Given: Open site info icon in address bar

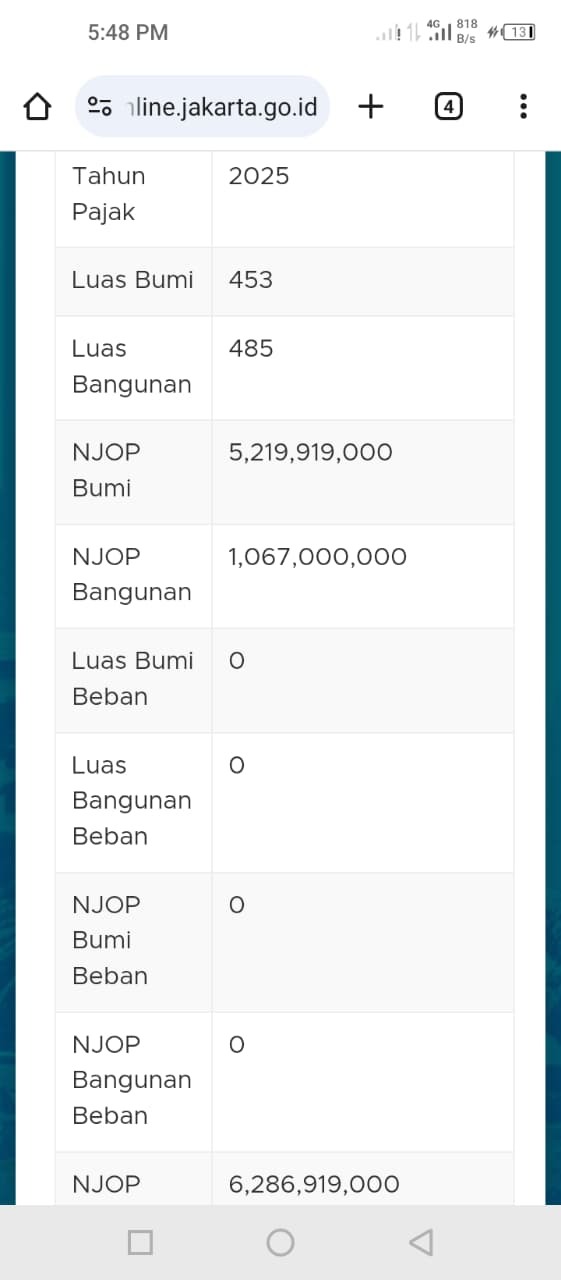Looking at the screenshot, I should pos(100,106).
